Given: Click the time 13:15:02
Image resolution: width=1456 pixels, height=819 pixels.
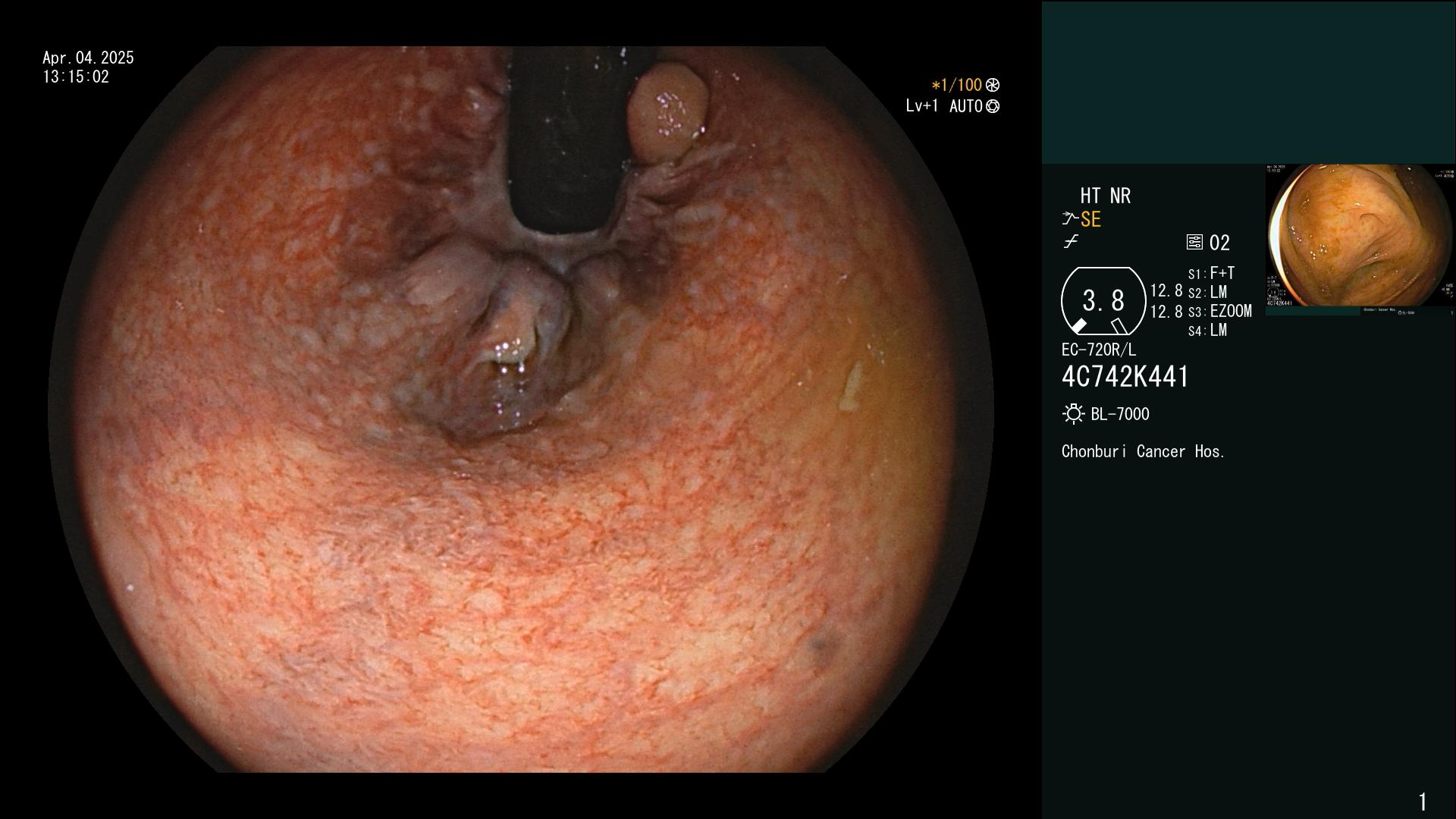Looking at the screenshot, I should 76,77.
